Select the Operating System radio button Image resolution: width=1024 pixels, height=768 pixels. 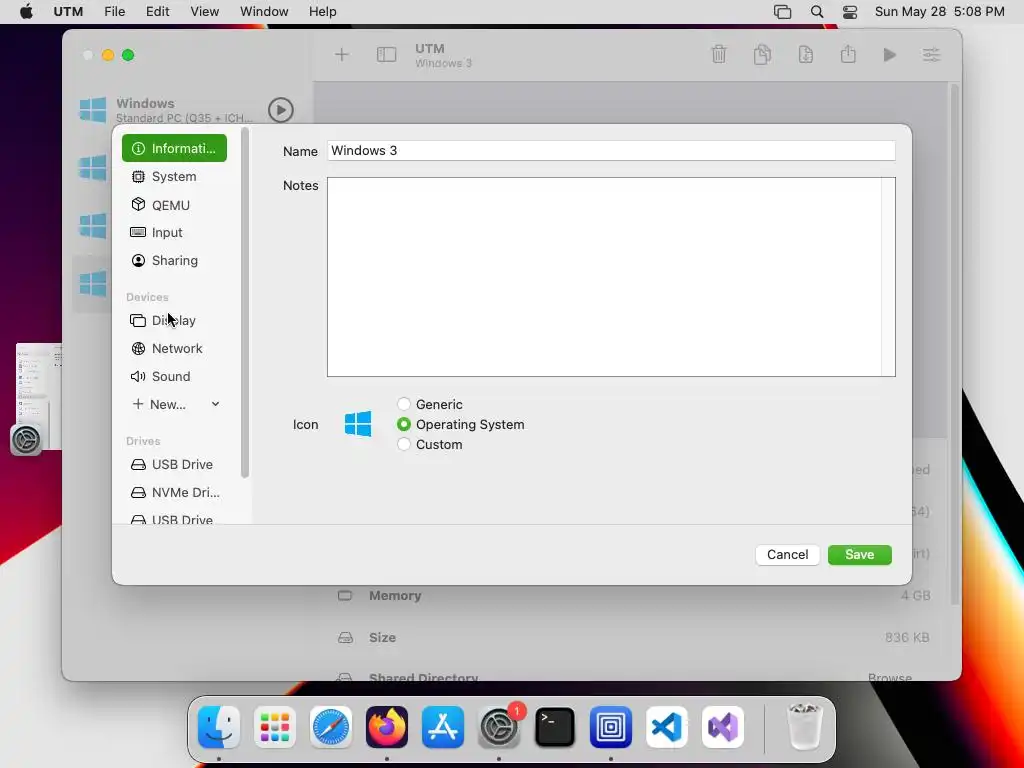[404, 424]
